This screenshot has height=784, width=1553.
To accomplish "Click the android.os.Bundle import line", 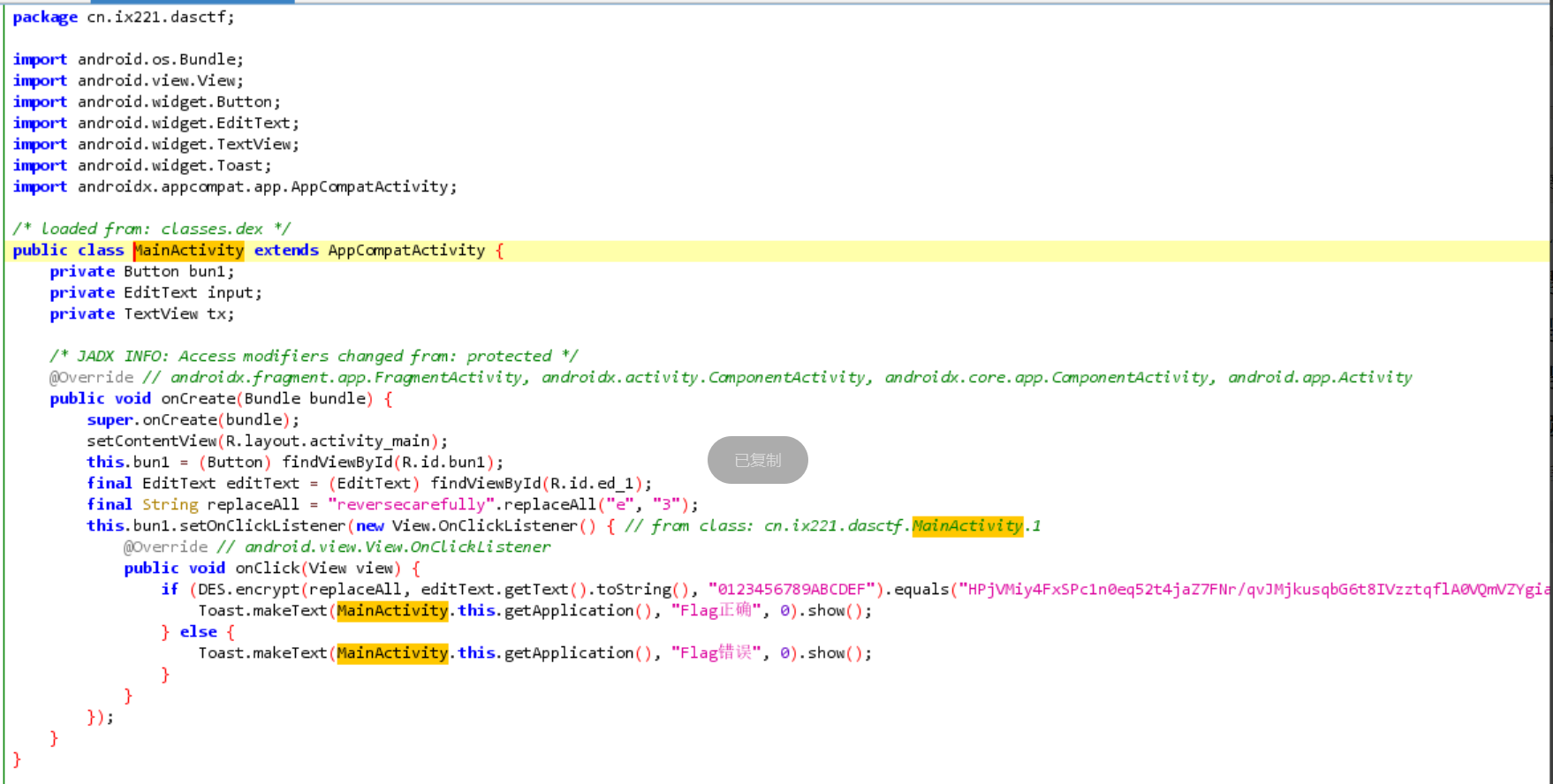I will (160, 60).
